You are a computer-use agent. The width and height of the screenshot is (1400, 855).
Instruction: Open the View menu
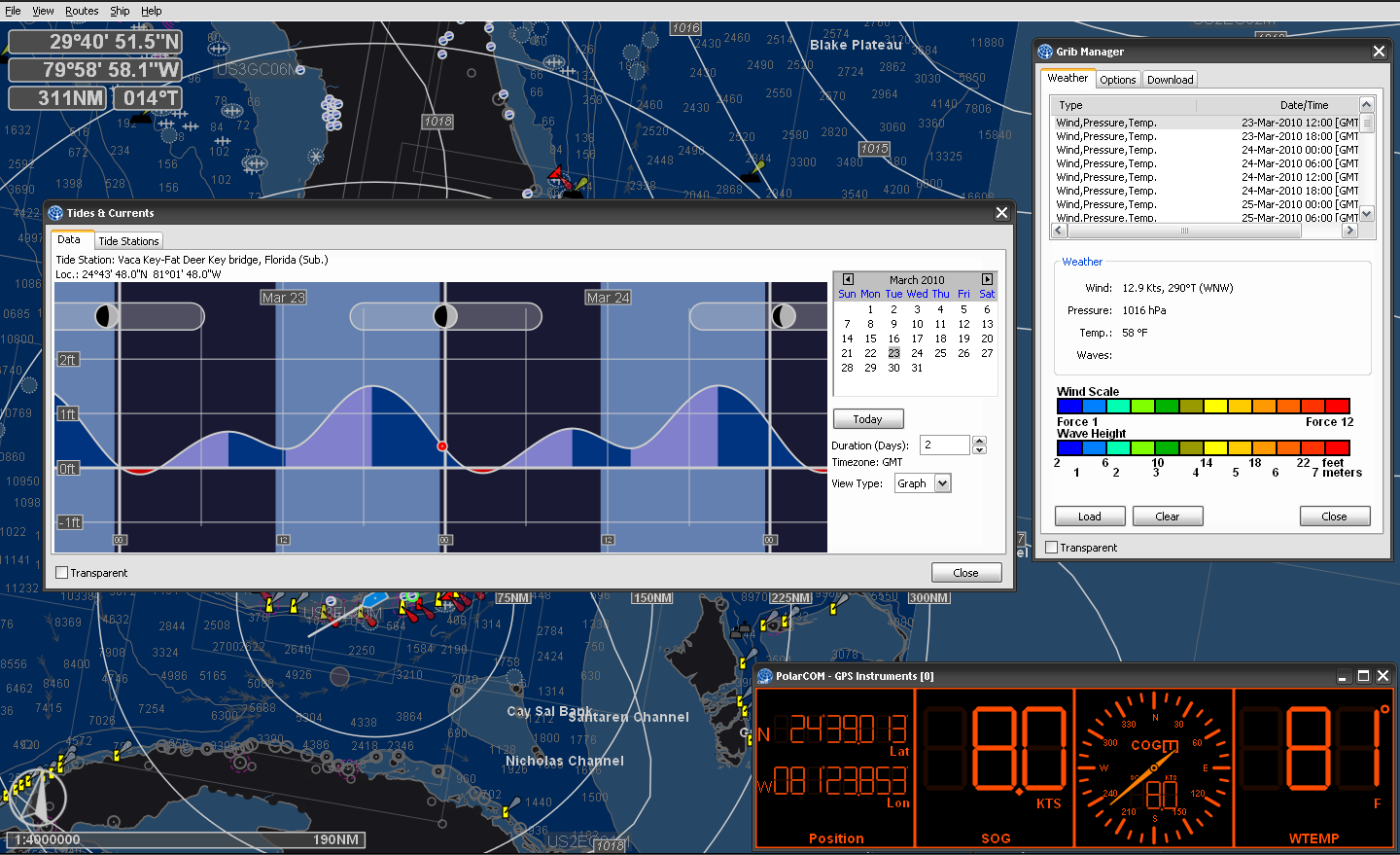[x=43, y=11]
